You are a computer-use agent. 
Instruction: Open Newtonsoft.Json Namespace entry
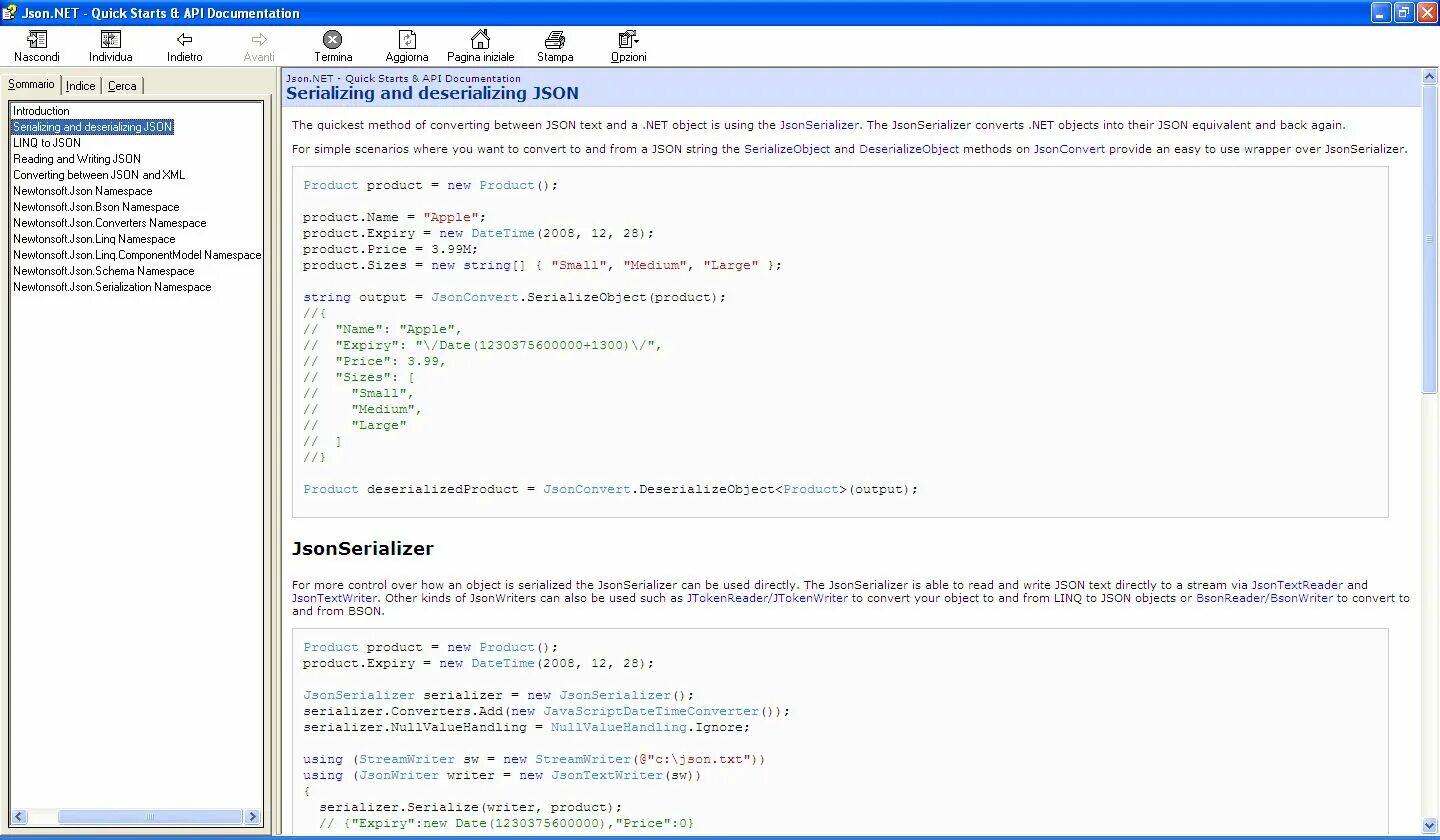[x=83, y=191]
